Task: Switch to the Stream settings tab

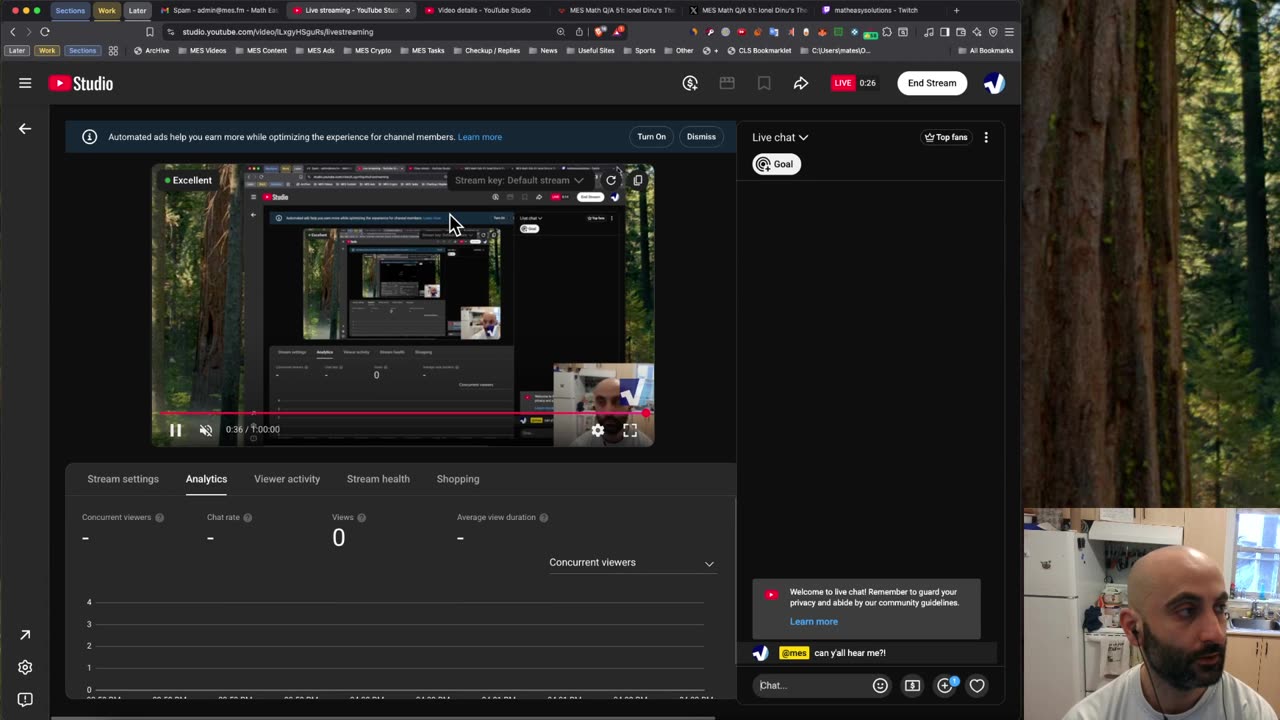Action: coord(123,479)
